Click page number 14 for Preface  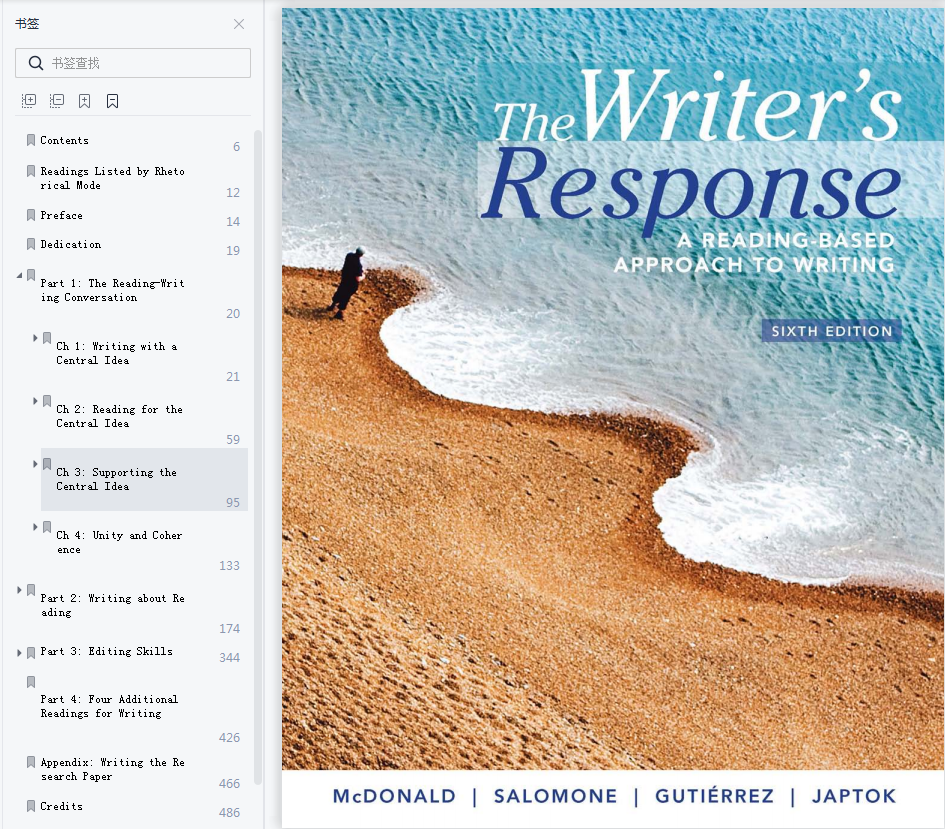[233, 222]
